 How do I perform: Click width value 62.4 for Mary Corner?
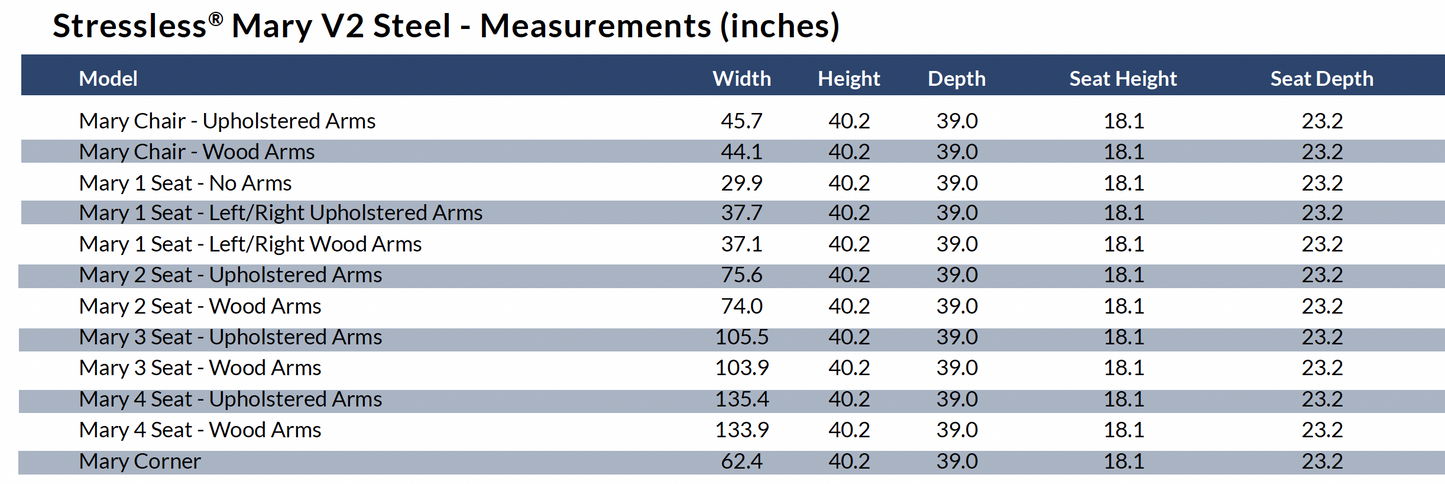point(741,461)
